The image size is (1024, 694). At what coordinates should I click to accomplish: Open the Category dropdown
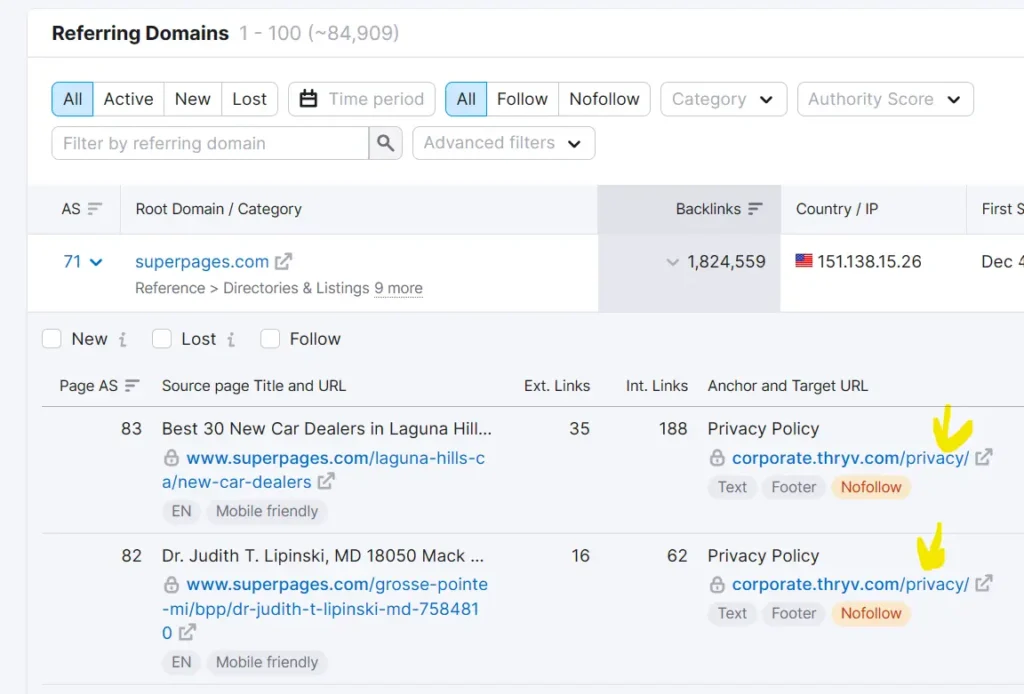724,99
